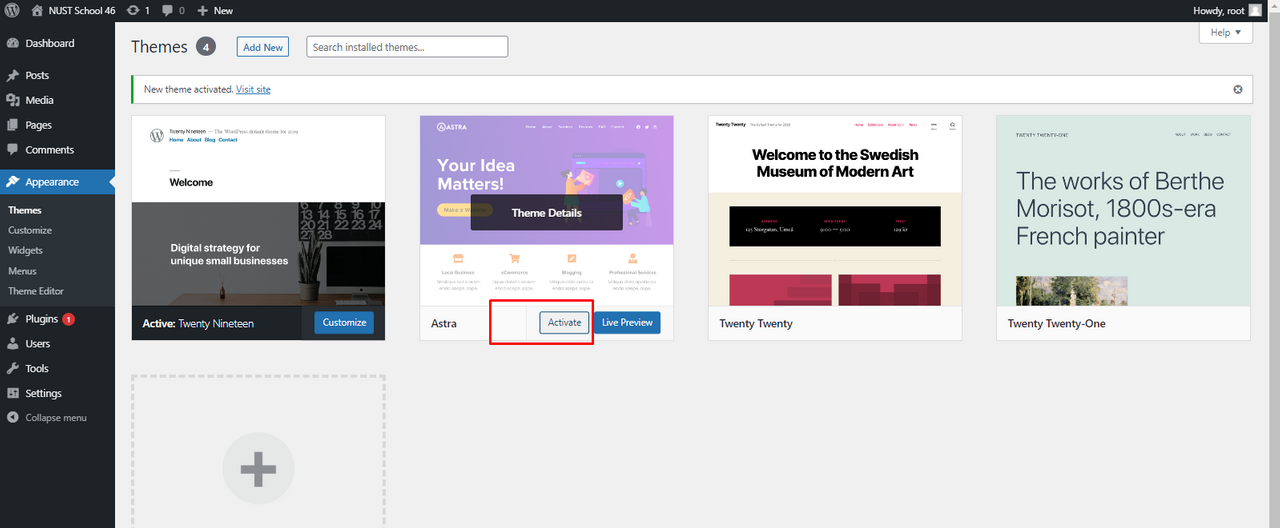Screen dimensions: 1280x528
Task: Click Live Preview for Astra
Action: click(627, 322)
